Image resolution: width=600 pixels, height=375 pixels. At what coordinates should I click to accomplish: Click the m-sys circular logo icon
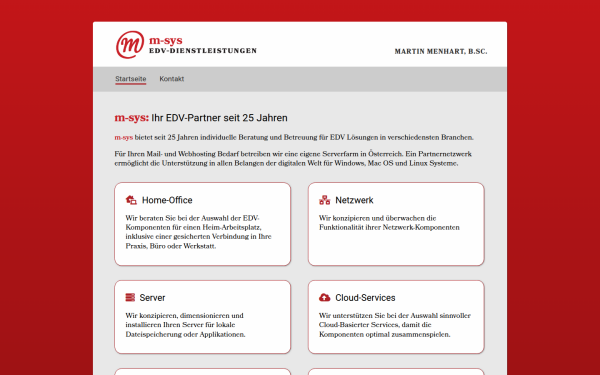[130, 45]
